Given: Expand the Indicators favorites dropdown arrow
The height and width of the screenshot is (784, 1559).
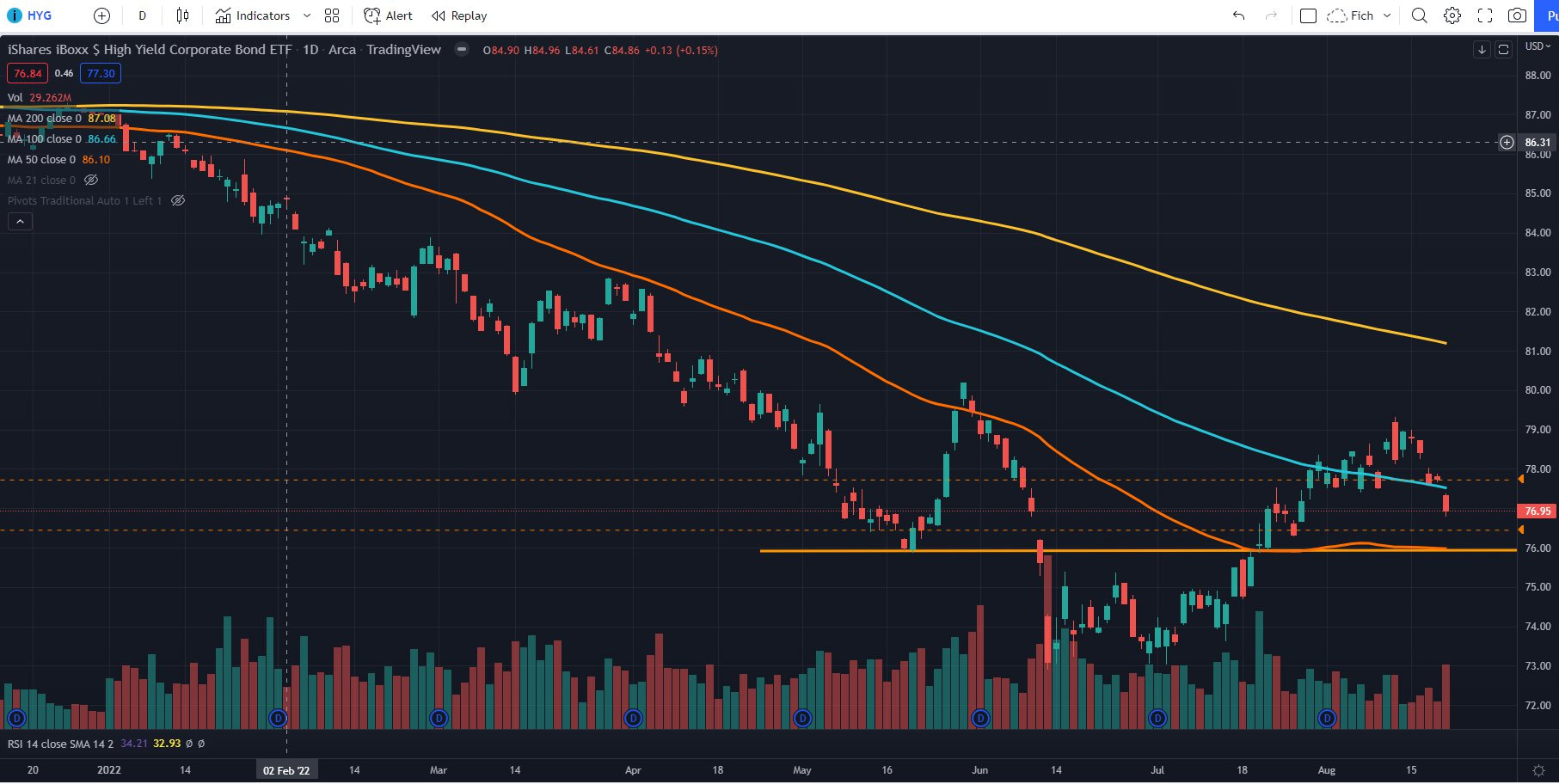Looking at the screenshot, I should click(308, 15).
